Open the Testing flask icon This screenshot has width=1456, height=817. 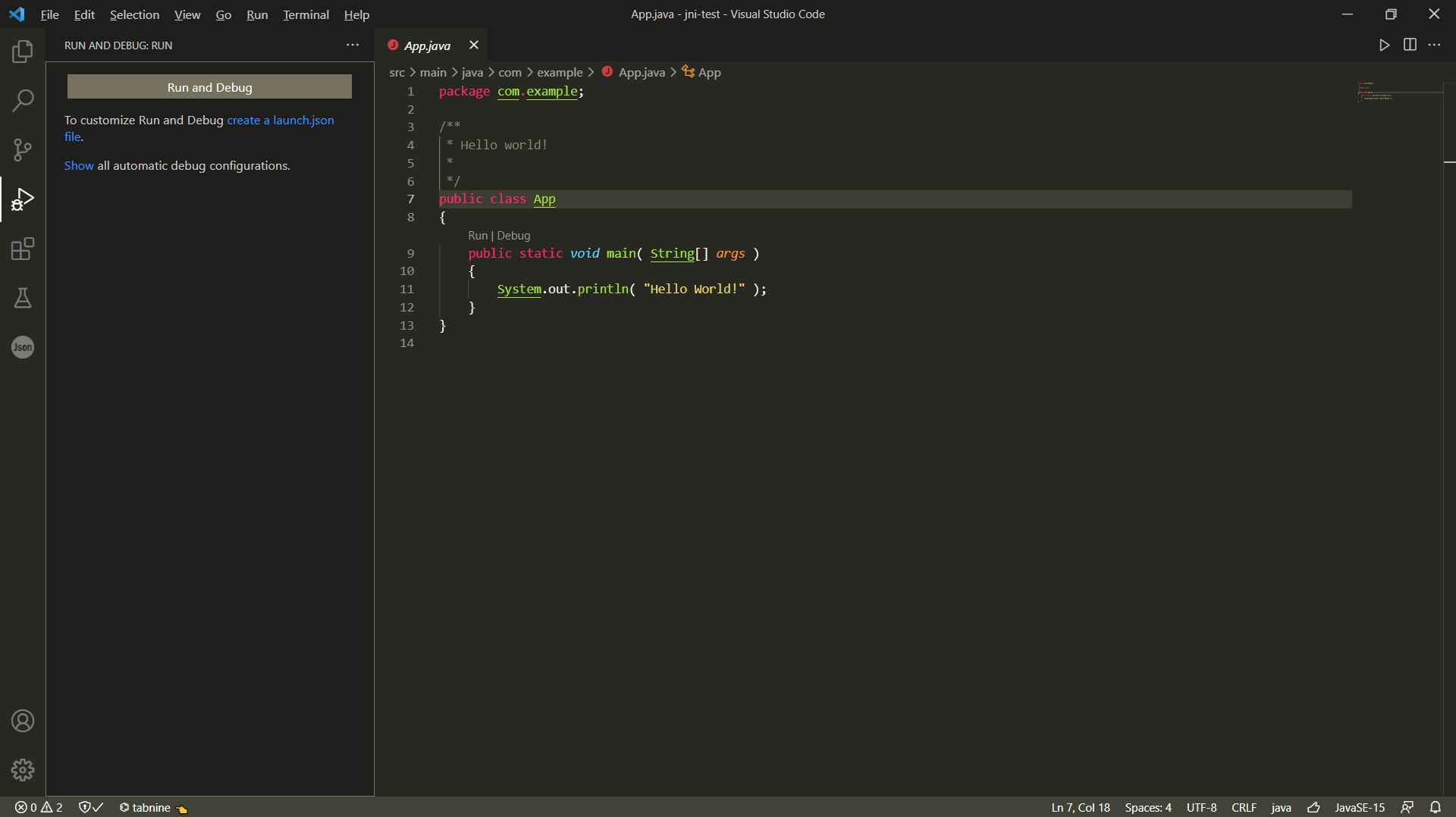pos(23,298)
